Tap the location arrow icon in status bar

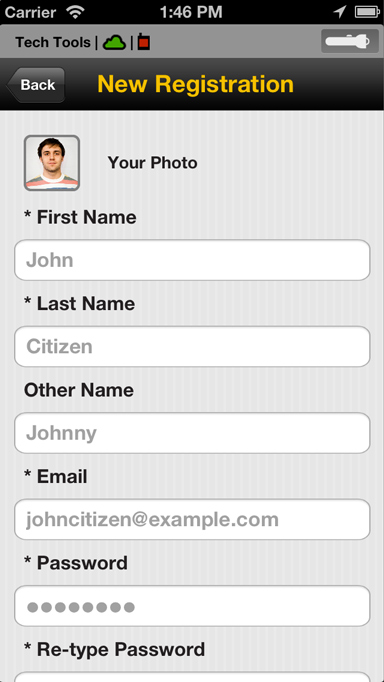pyautogui.click(x=340, y=12)
